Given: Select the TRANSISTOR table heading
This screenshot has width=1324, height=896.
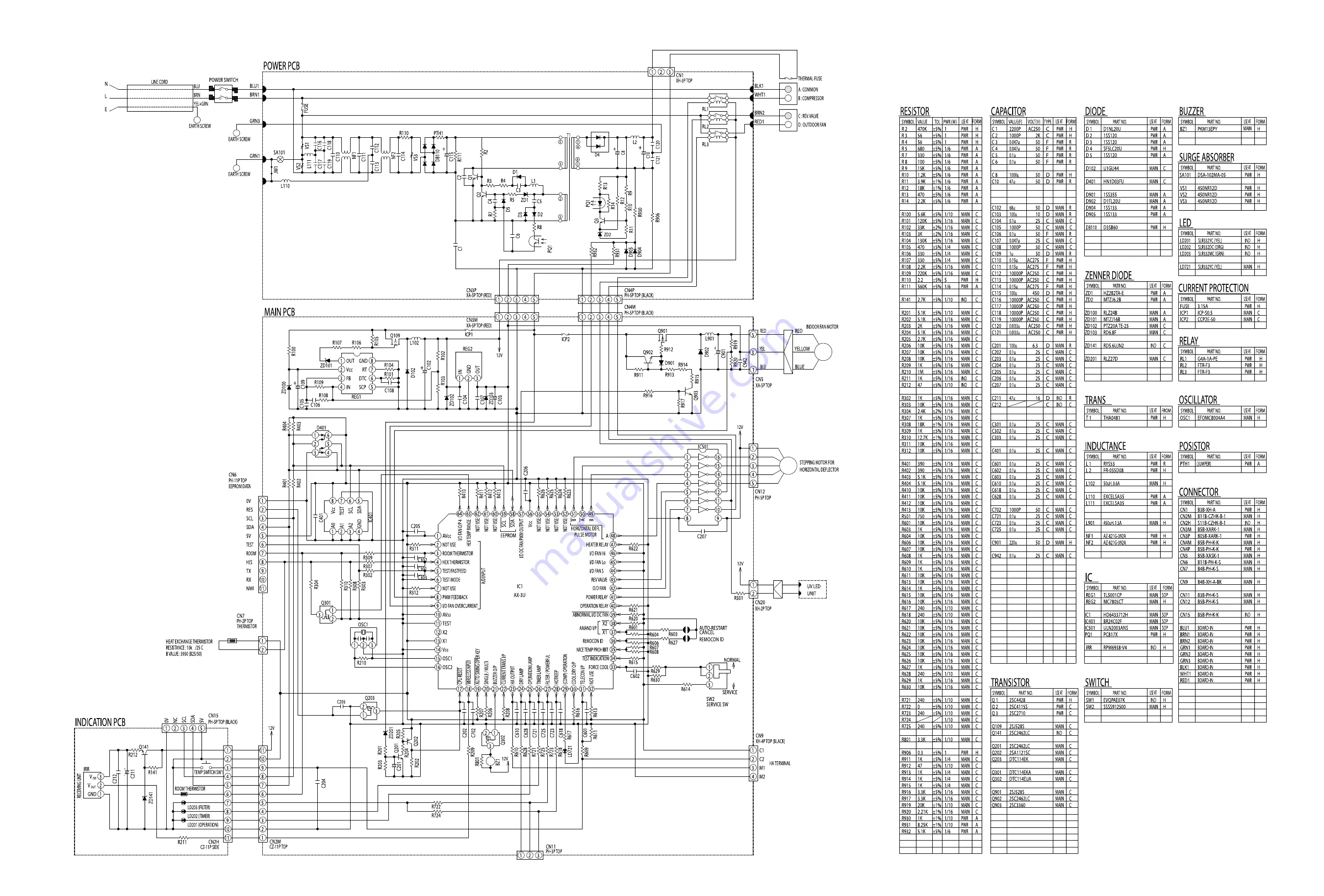Looking at the screenshot, I should pyautogui.click(x=1010, y=683).
